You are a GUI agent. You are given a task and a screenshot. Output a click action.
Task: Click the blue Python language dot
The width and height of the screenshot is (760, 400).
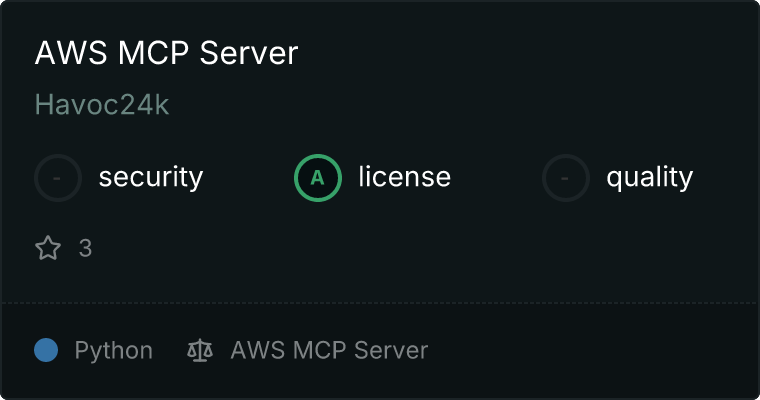46,350
